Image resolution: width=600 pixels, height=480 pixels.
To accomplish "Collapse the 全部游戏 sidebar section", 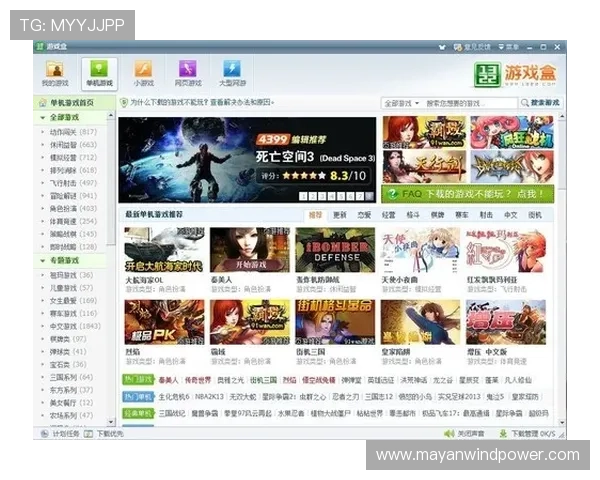I will pos(42,118).
